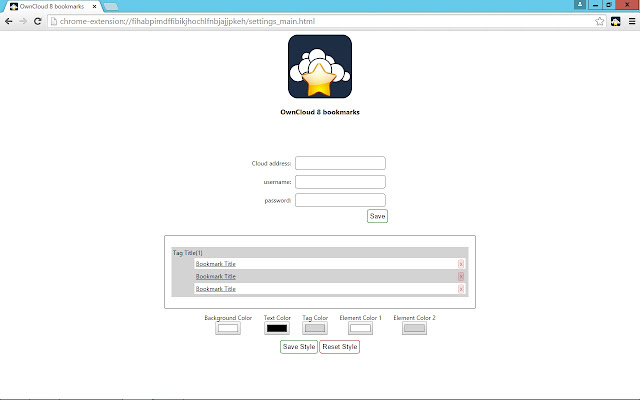Open the Tag Color picker
This screenshot has height=400, width=640.
tap(315, 328)
